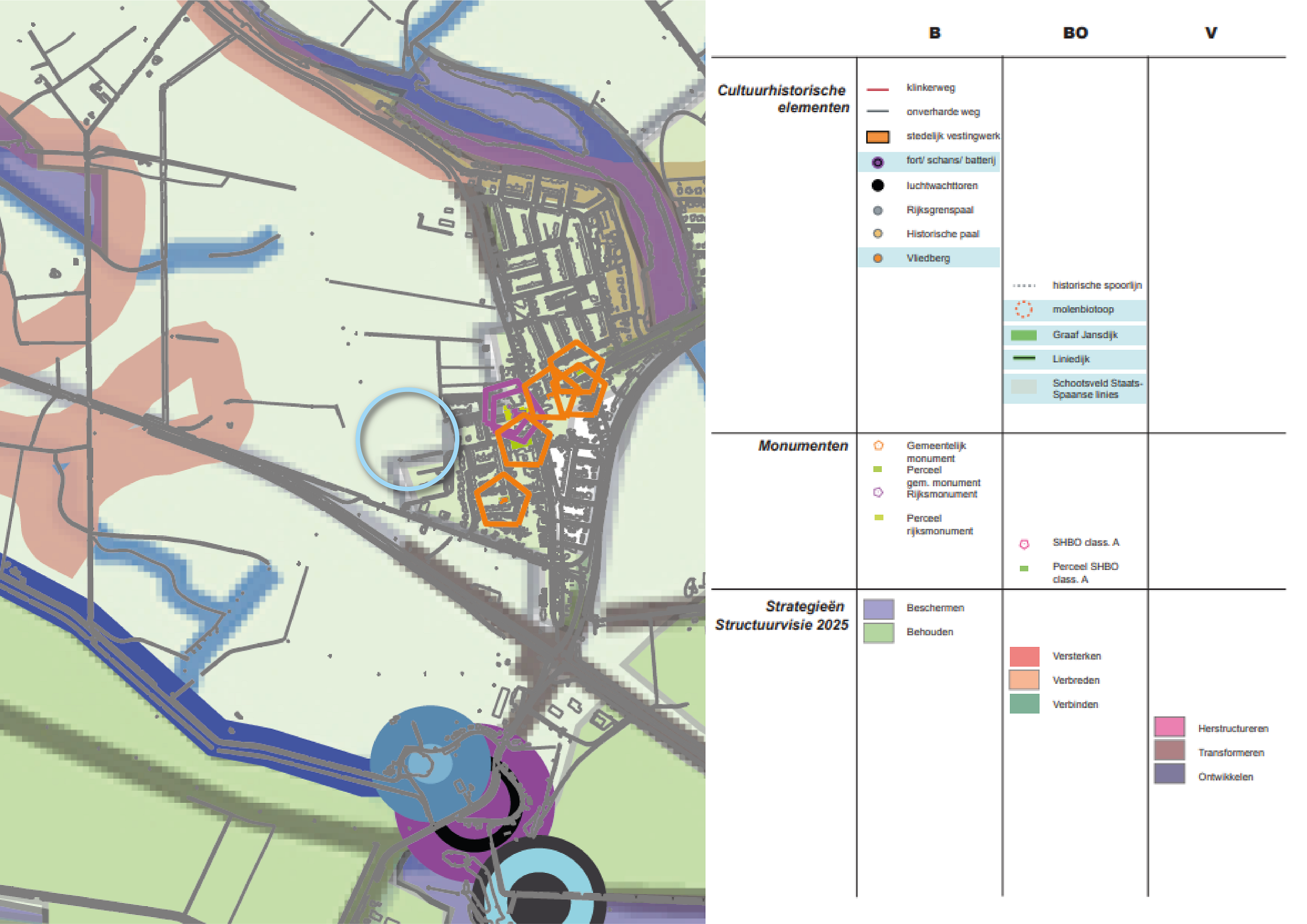Click the Perceel rijksmonument square icon
Image resolution: width=1307 pixels, height=924 pixels.
879,517
